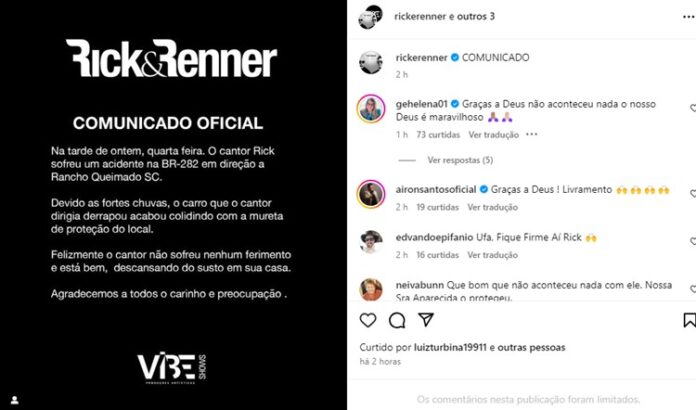696x410 pixels.
Task: Like aironsantosoficial's comment heart
Action: click(x=693, y=193)
